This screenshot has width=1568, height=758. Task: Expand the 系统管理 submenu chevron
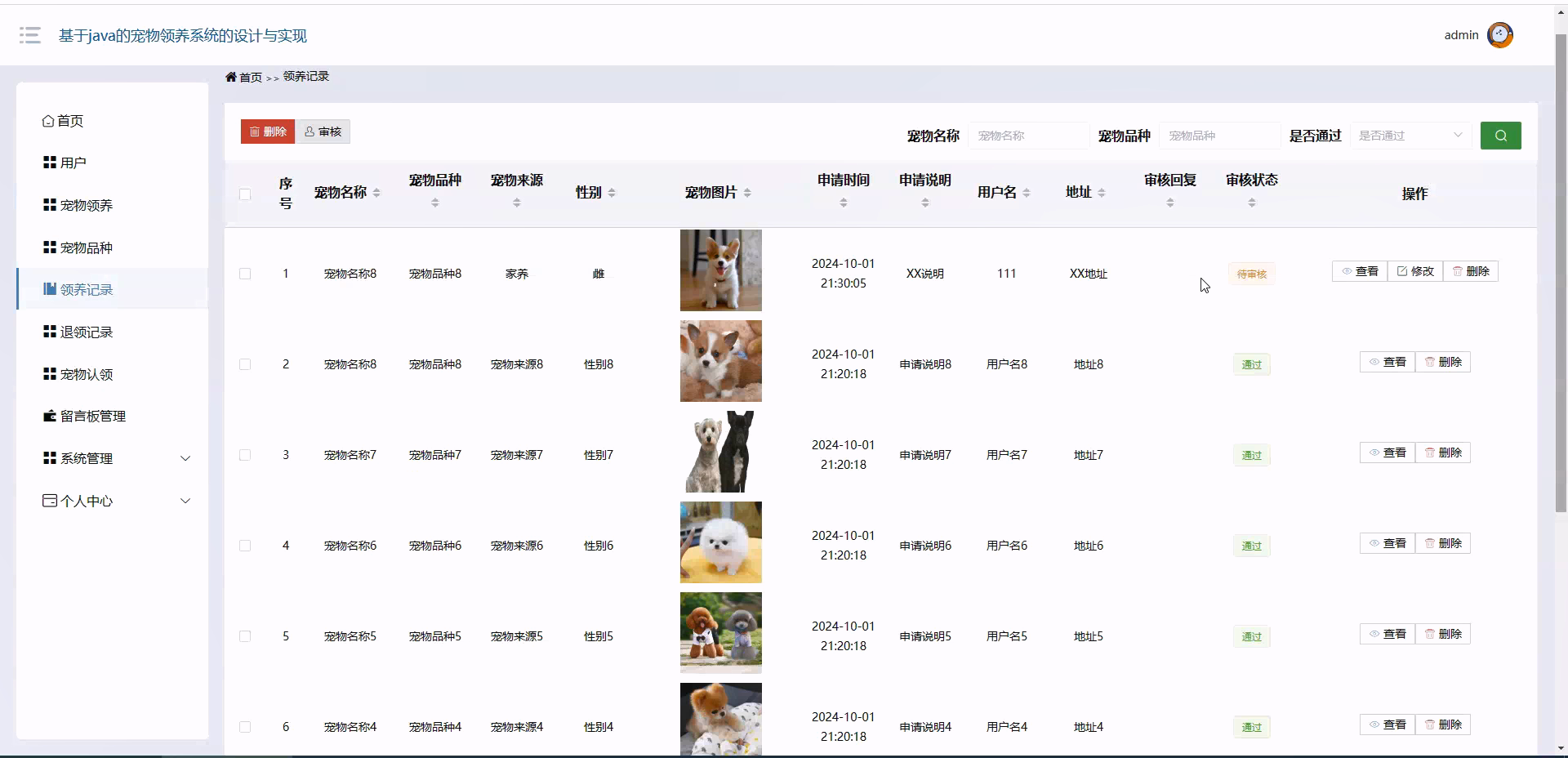(x=185, y=458)
